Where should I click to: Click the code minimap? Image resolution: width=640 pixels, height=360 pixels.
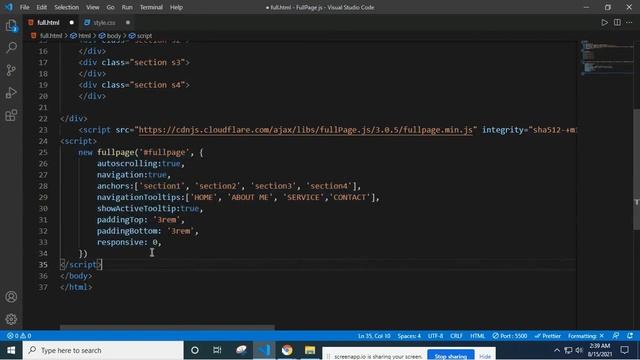click(607, 58)
